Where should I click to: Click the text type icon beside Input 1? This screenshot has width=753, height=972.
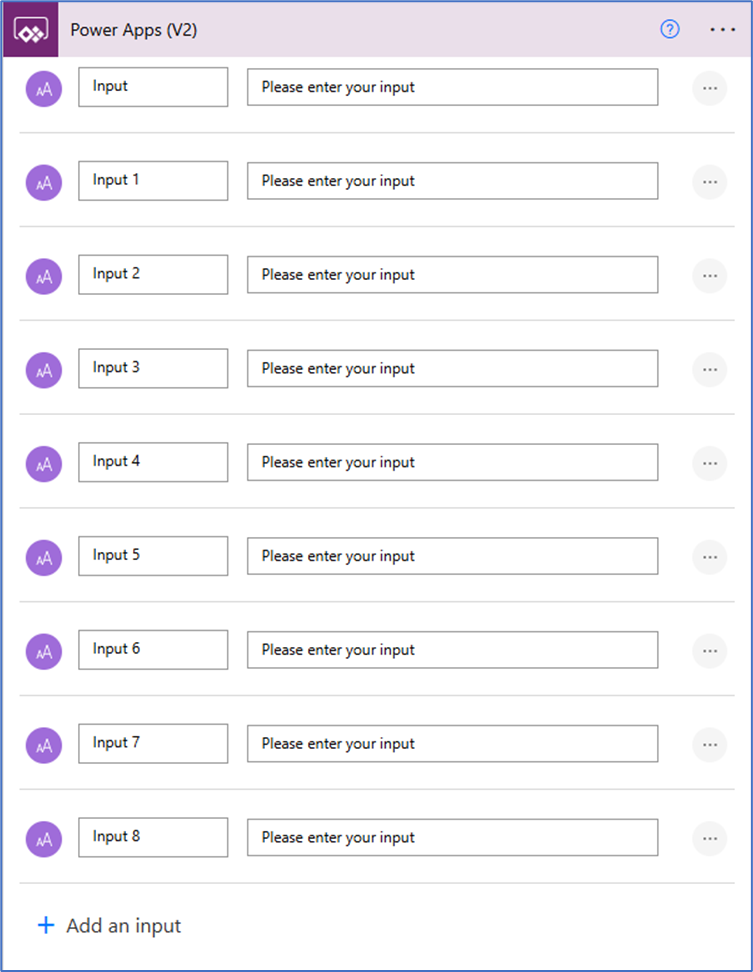[44, 183]
